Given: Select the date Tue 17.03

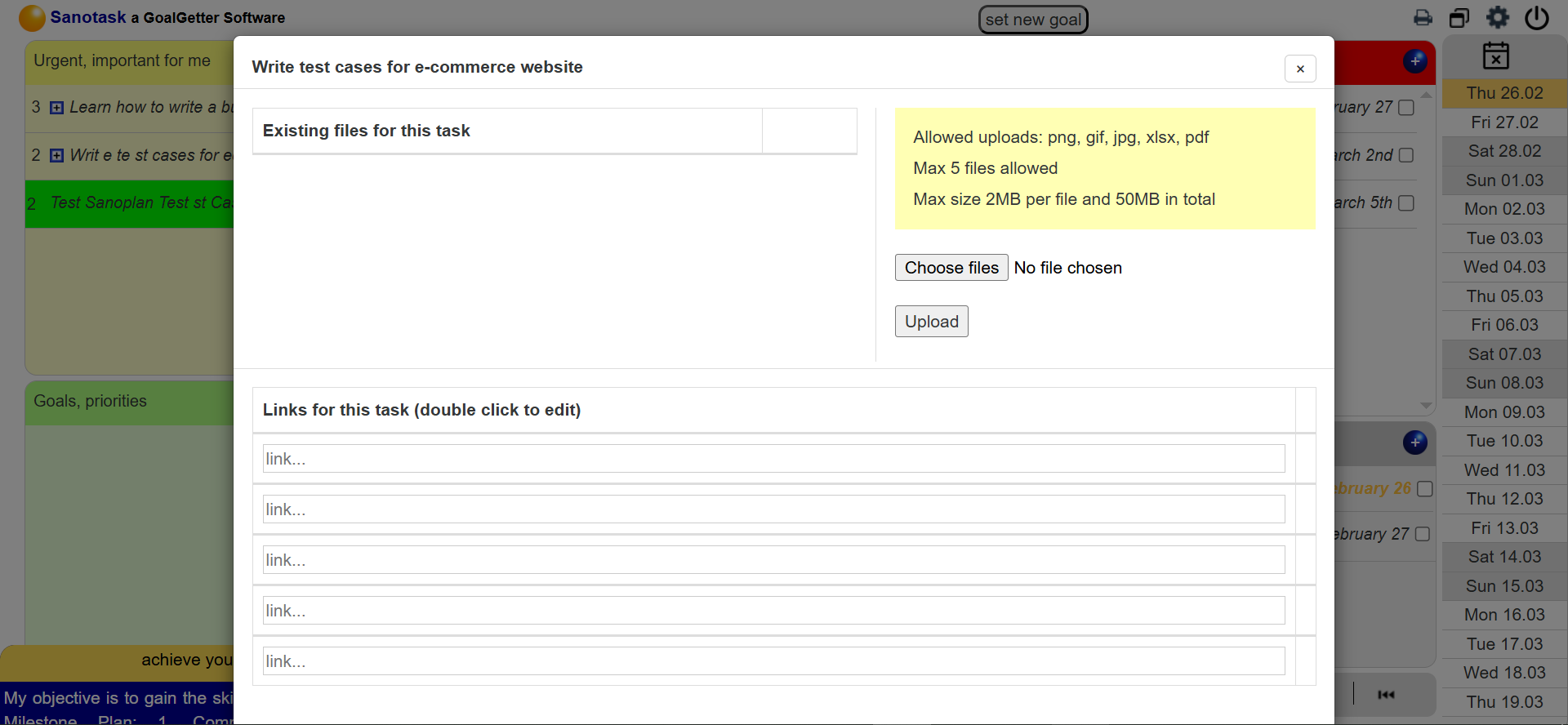Looking at the screenshot, I should (x=1504, y=644).
